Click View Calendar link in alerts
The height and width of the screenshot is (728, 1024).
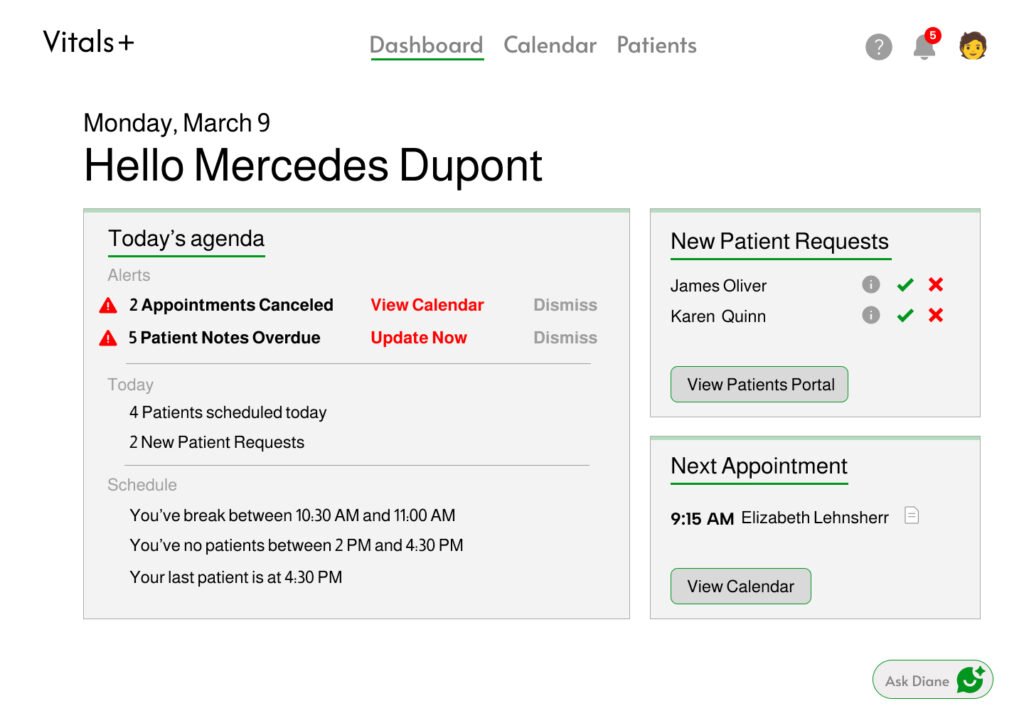[427, 305]
